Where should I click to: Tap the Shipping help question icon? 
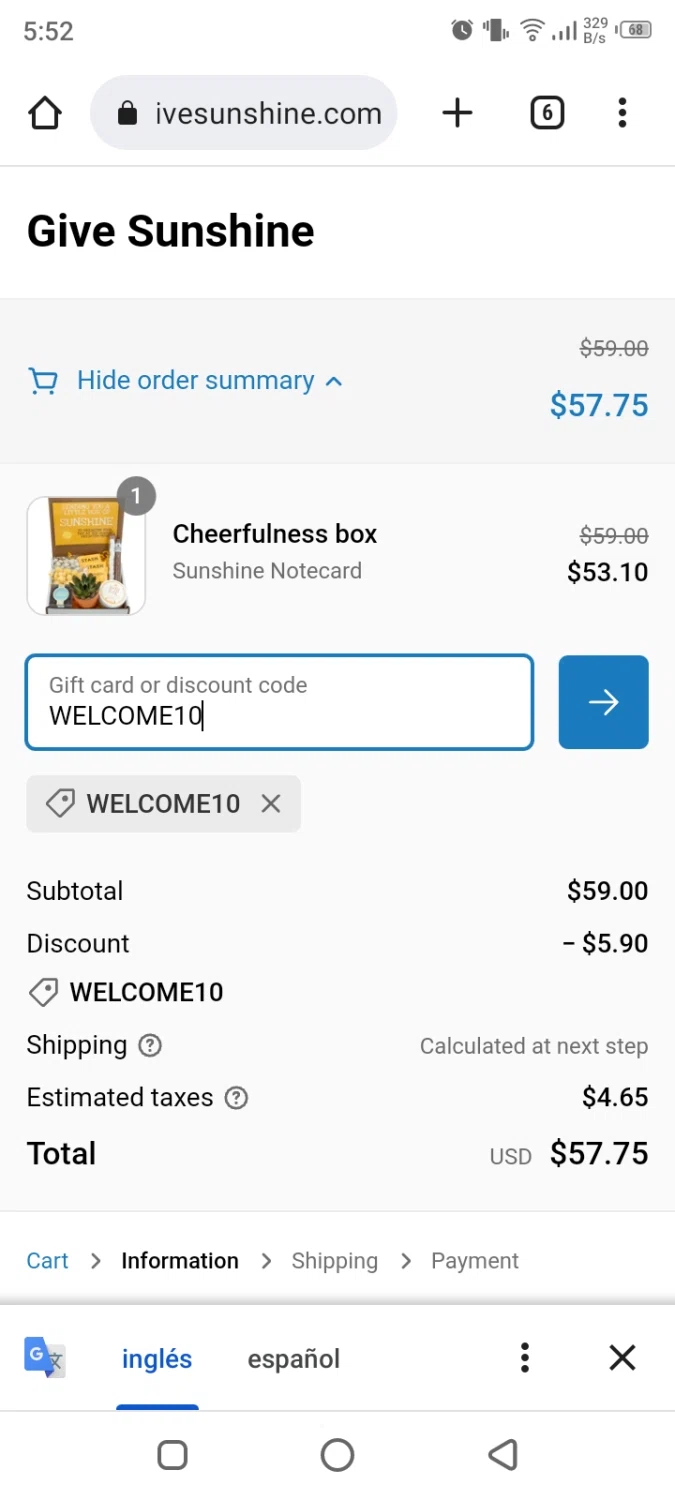[150, 1046]
